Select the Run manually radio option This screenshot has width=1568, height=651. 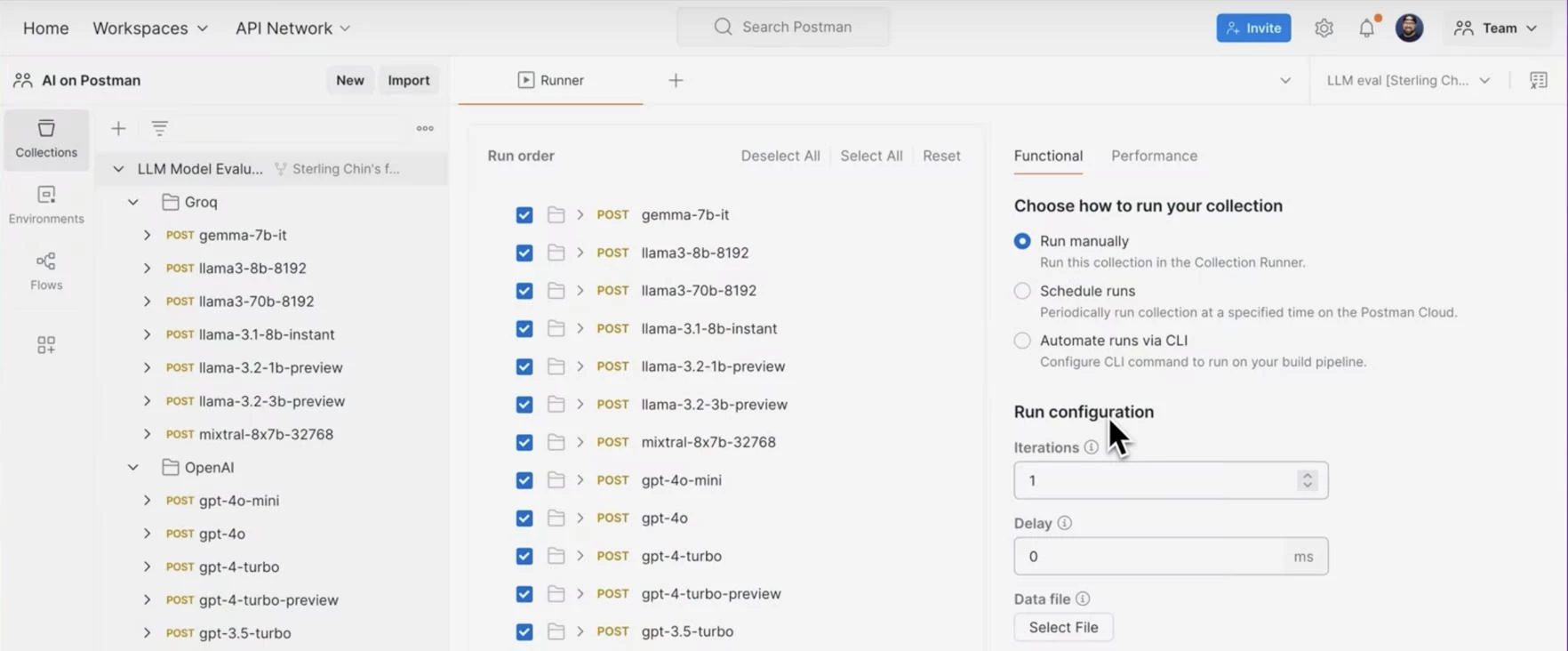1022,241
